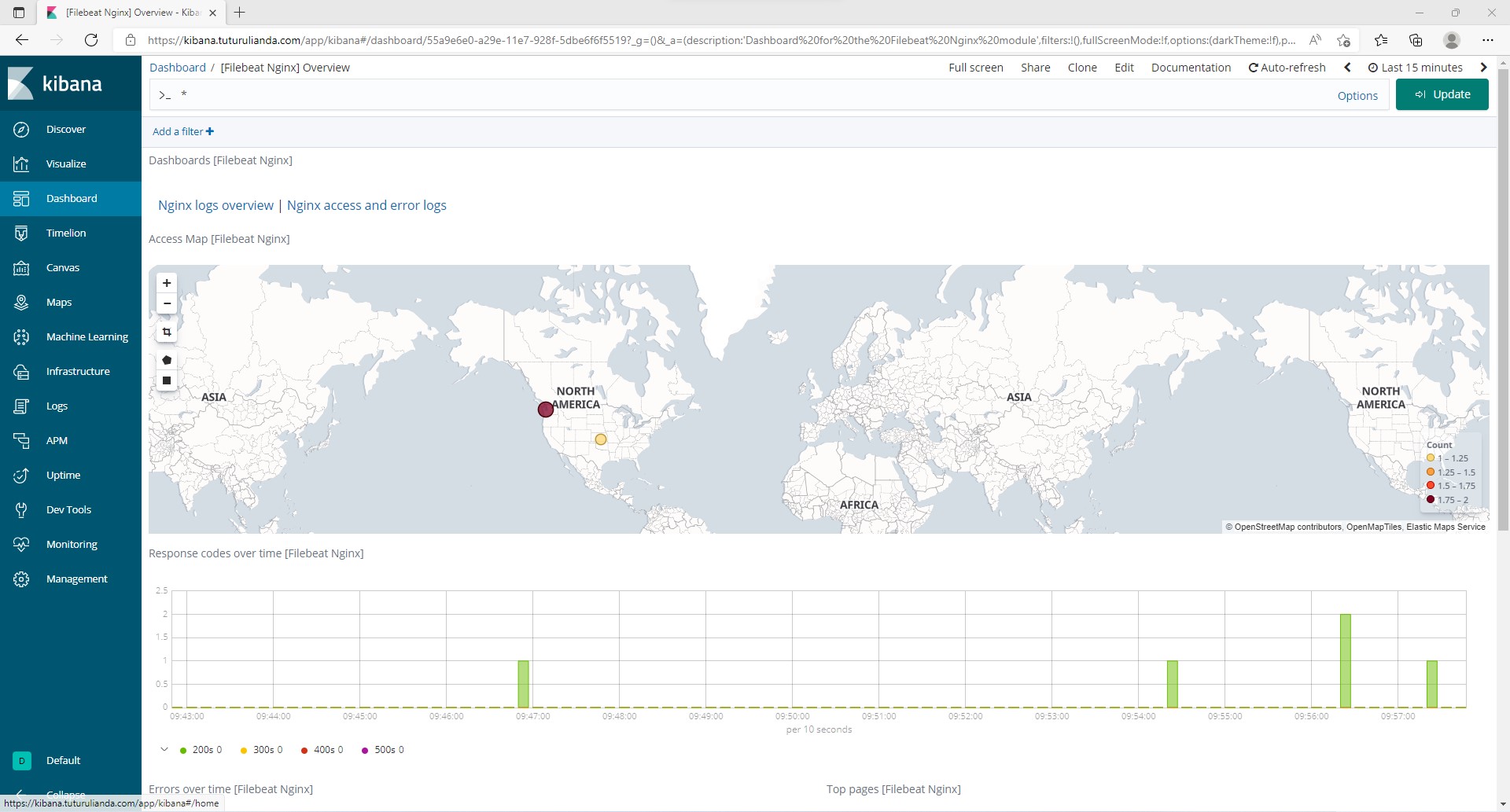
Task: Click the browser address bar
Action: (x=720, y=40)
